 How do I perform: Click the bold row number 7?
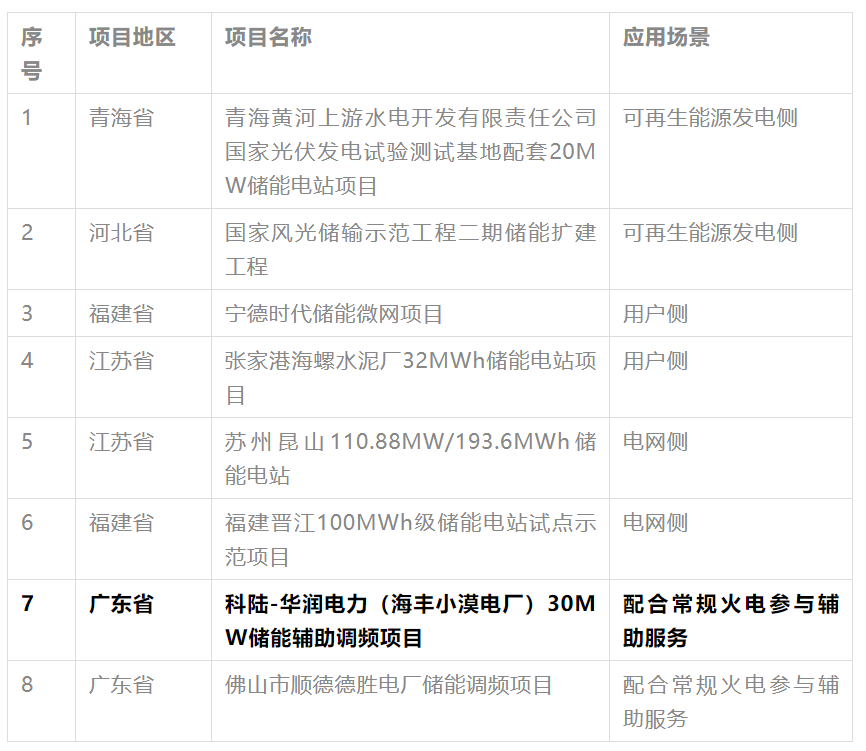tap(28, 604)
